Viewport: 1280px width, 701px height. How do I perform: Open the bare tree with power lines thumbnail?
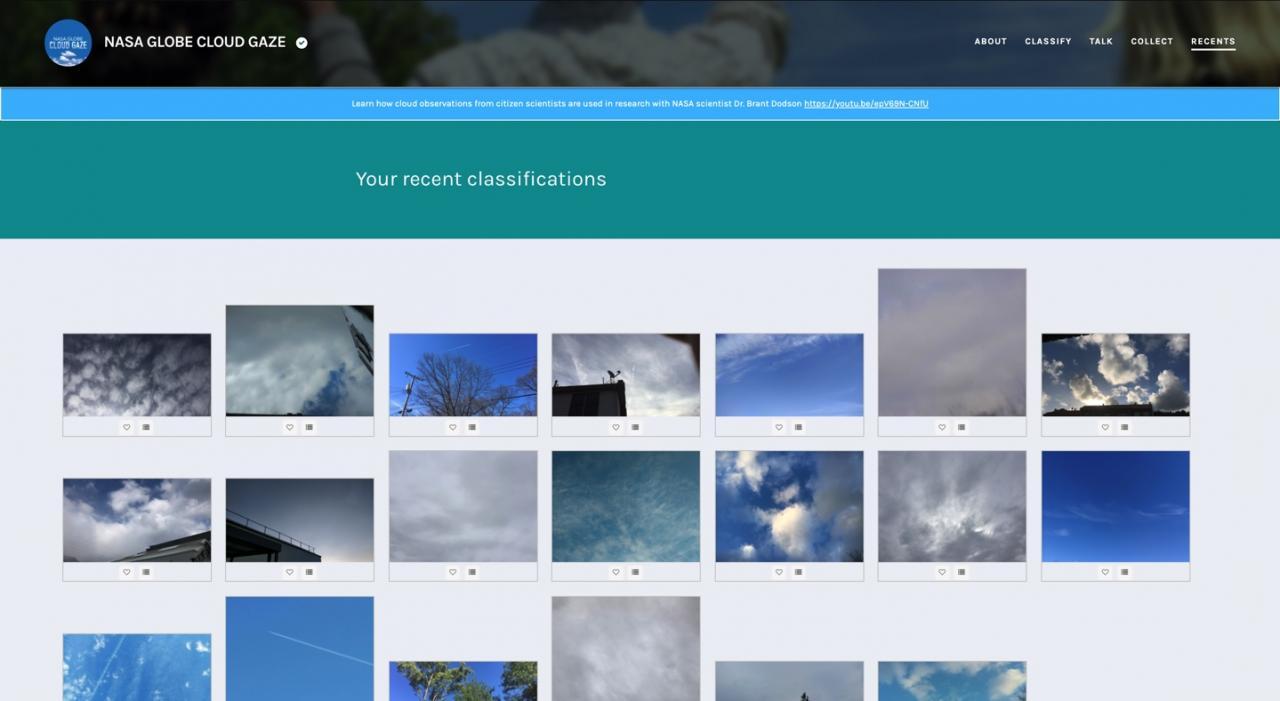463,375
